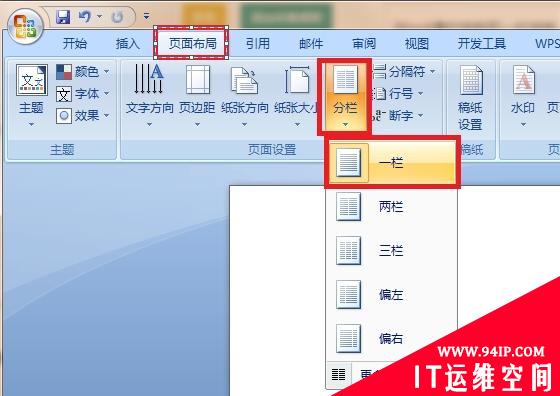
Task: Open 文字方向 text direction options
Action: pyautogui.click(x=149, y=96)
